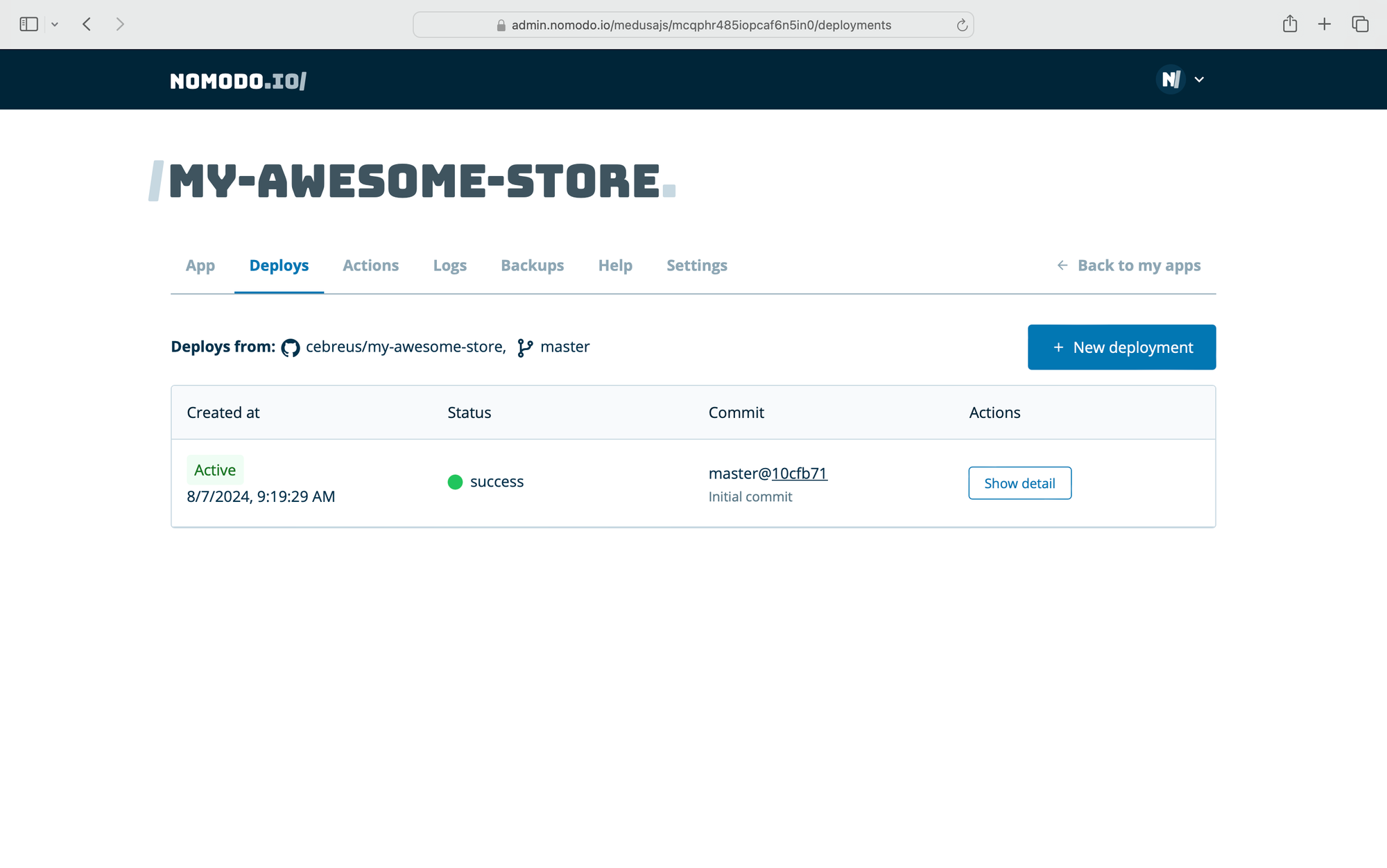Image resolution: width=1387 pixels, height=868 pixels.
Task: Open the Backups tab
Action: [532, 266]
